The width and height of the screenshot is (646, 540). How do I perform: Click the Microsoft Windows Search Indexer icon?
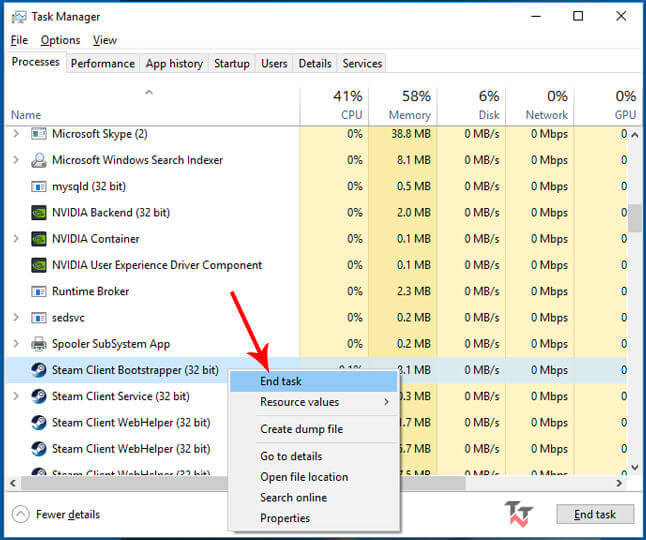click(x=39, y=160)
